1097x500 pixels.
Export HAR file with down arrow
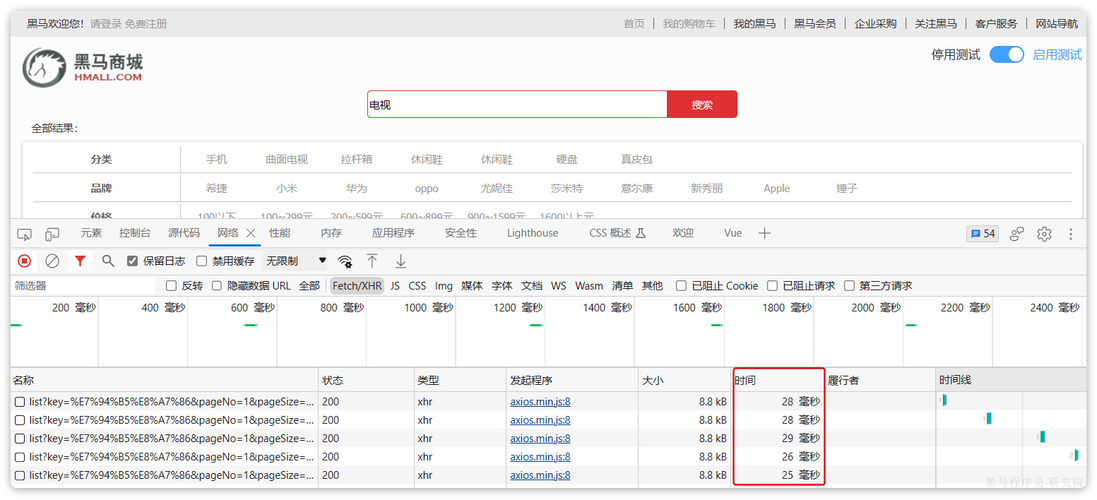pyautogui.click(x=400, y=261)
